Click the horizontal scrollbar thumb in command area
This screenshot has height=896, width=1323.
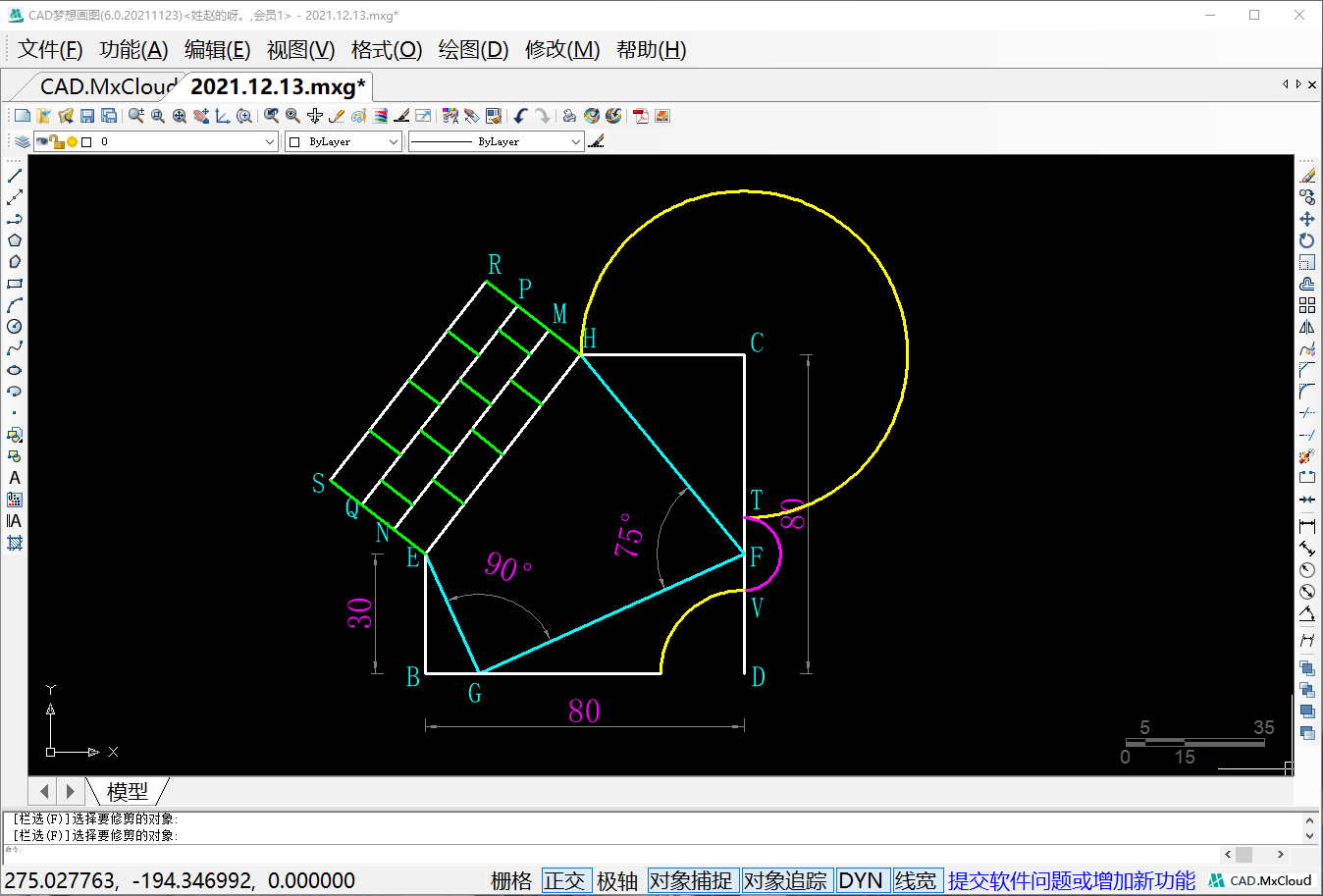coord(1244,854)
